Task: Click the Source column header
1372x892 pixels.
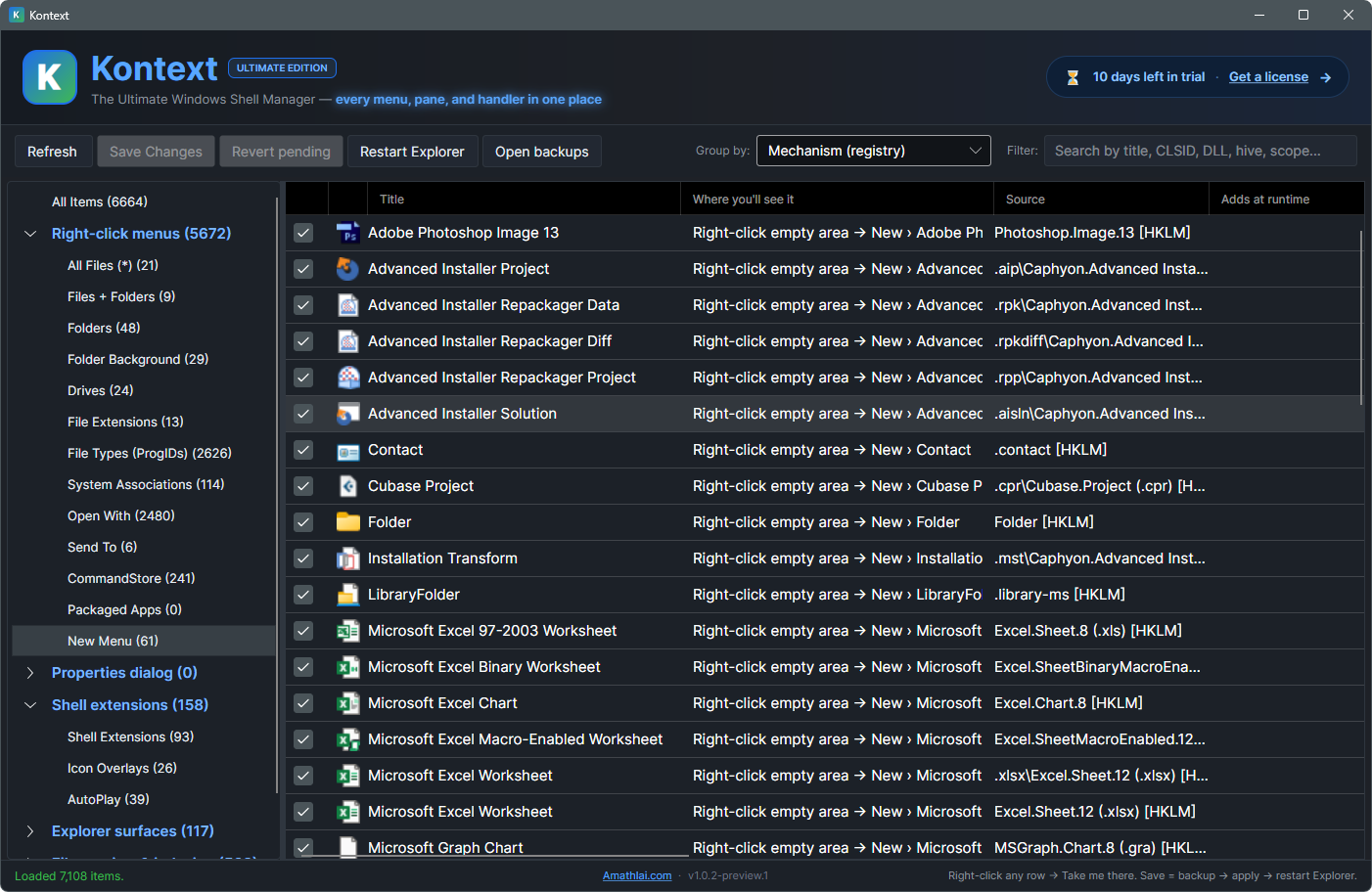Action: tap(1101, 199)
